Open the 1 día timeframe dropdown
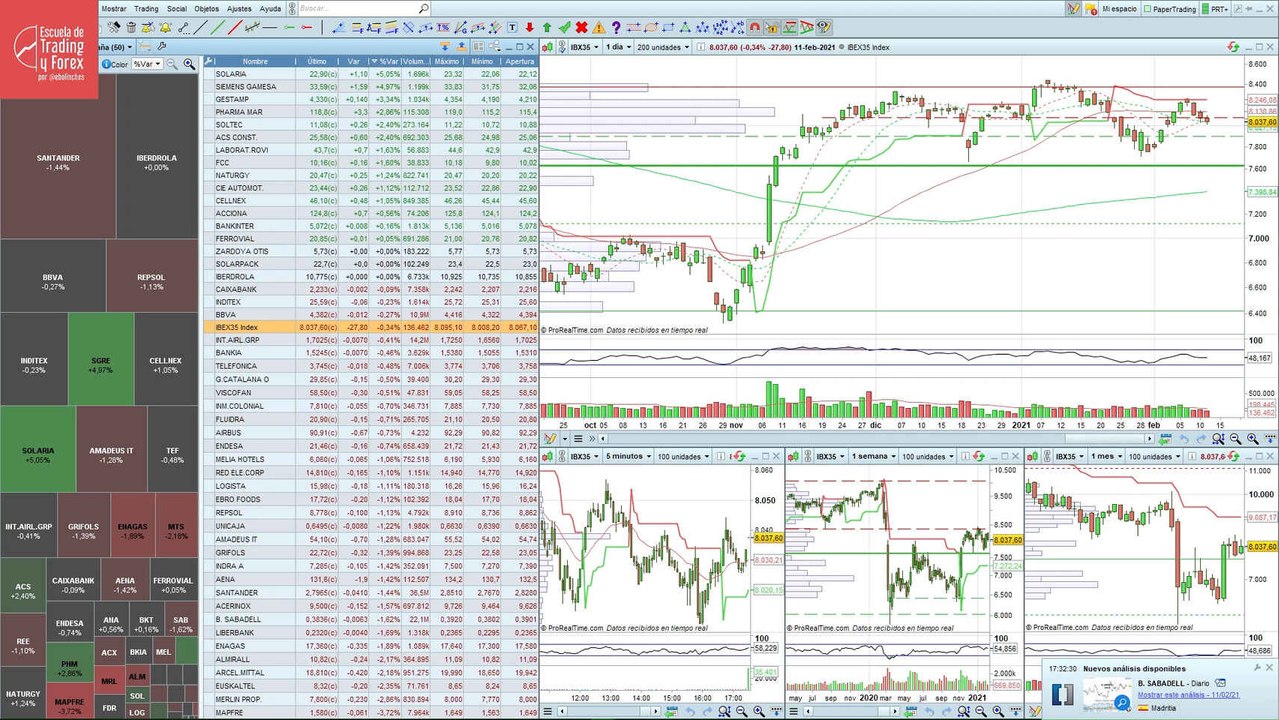 (619, 47)
